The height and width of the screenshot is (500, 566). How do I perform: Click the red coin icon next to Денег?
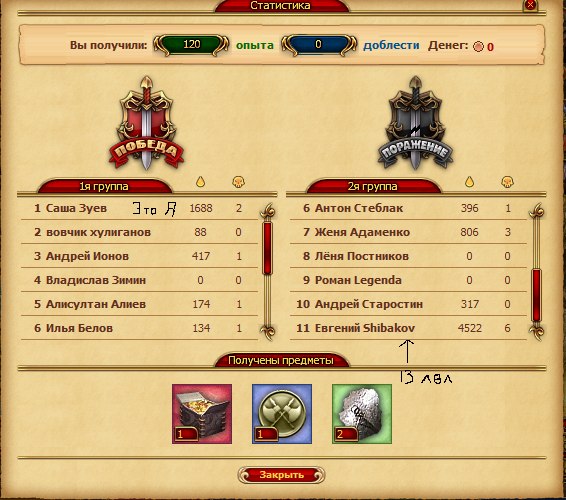[x=478, y=47]
